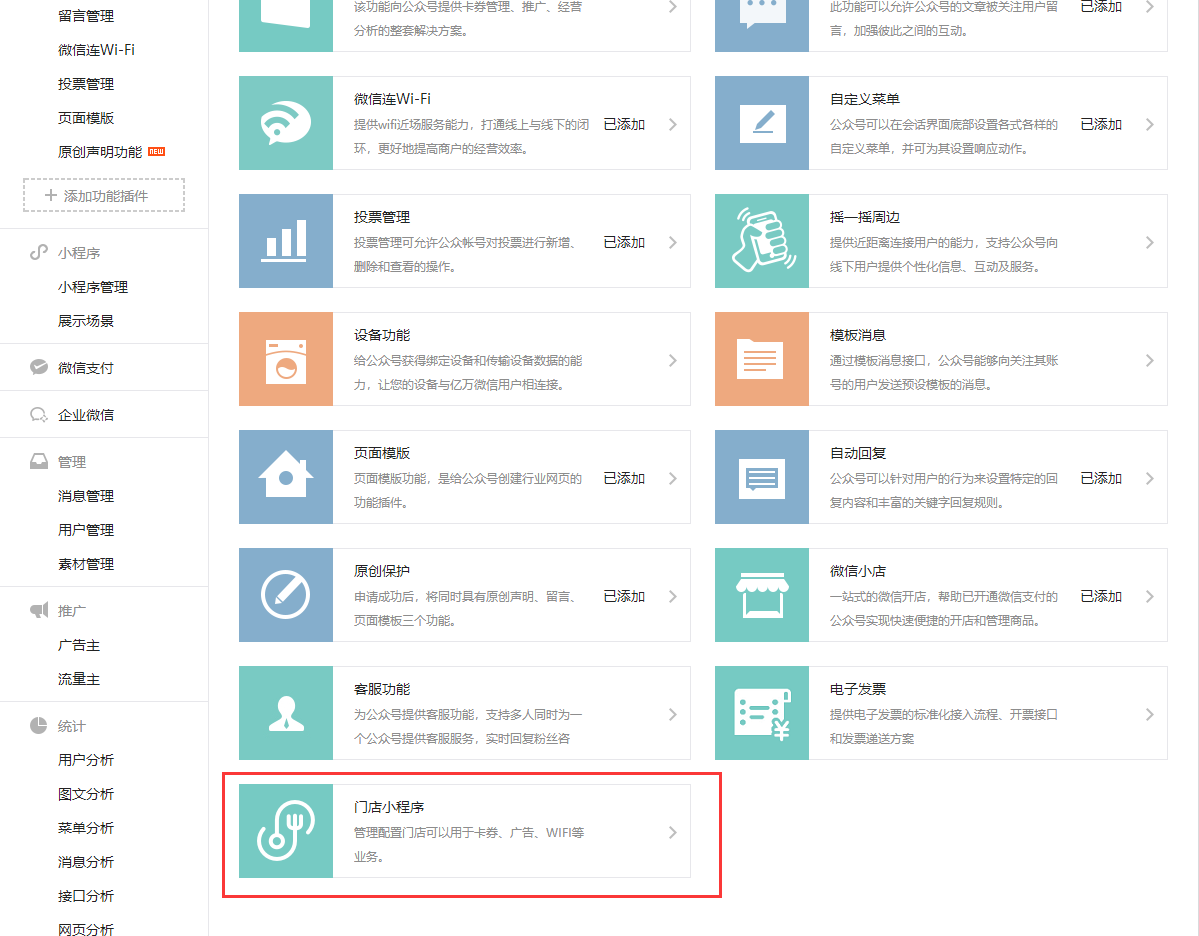Open 消息分析 under 统计
This screenshot has height=936, width=1199.
point(86,861)
